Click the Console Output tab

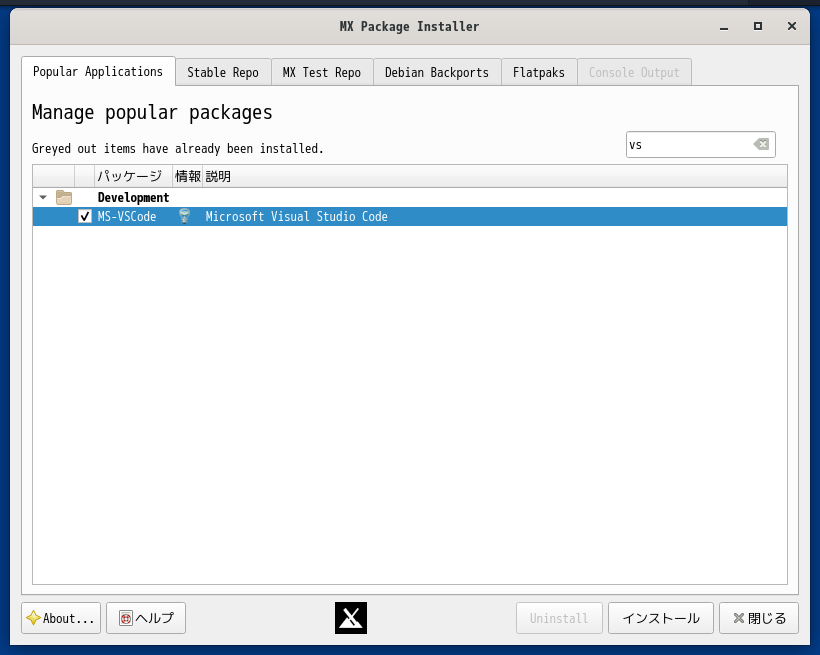pyautogui.click(x=634, y=72)
